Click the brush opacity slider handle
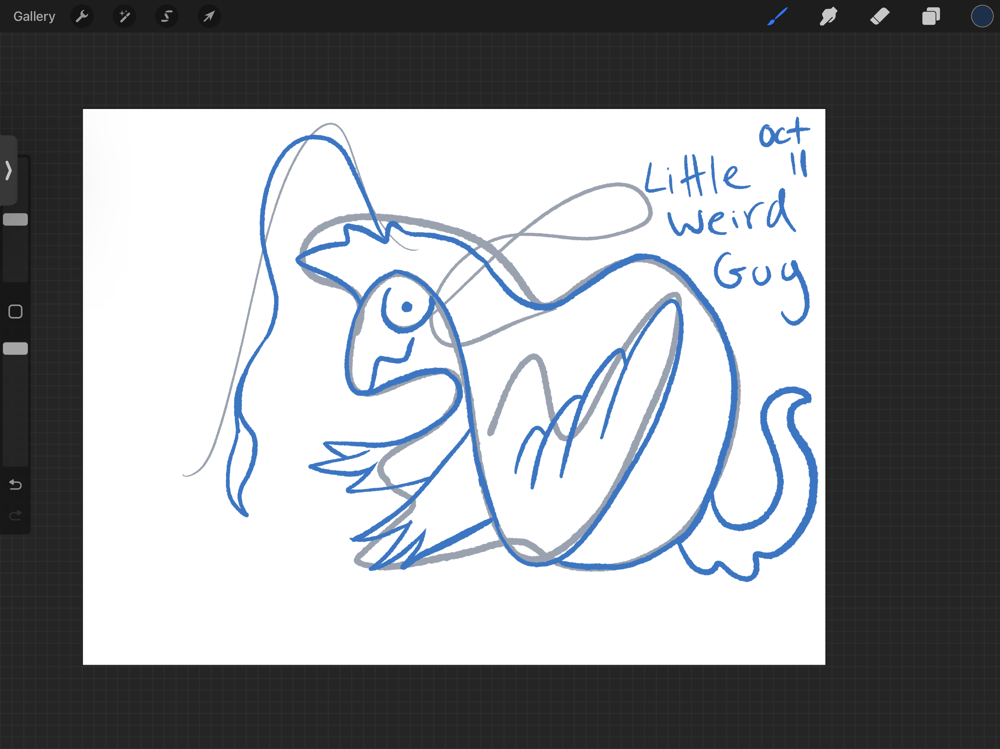This screenshot has width=1000, height=749. 15,349
